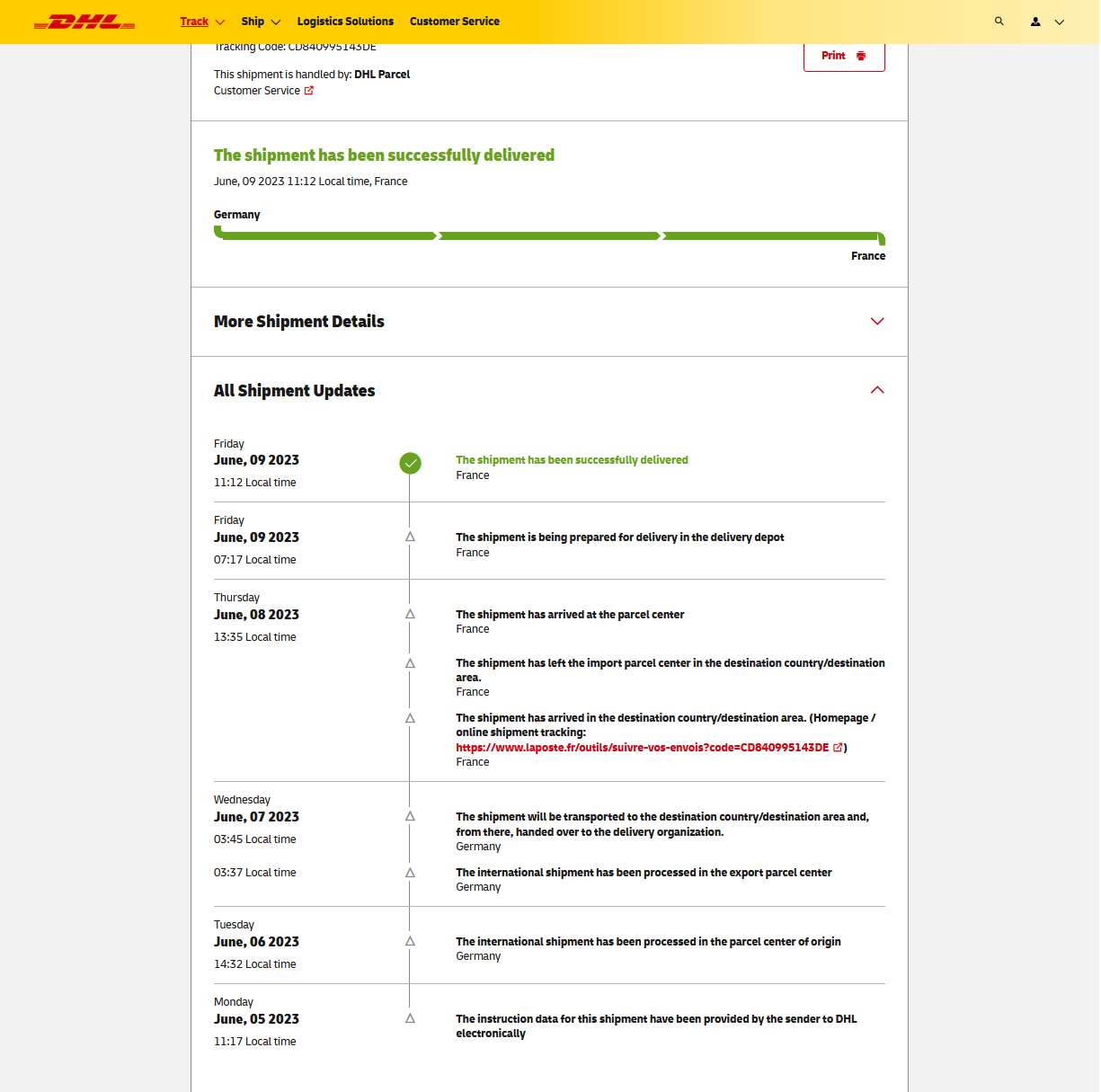Open the Ship dropdown menu

[x=261, y=22]
